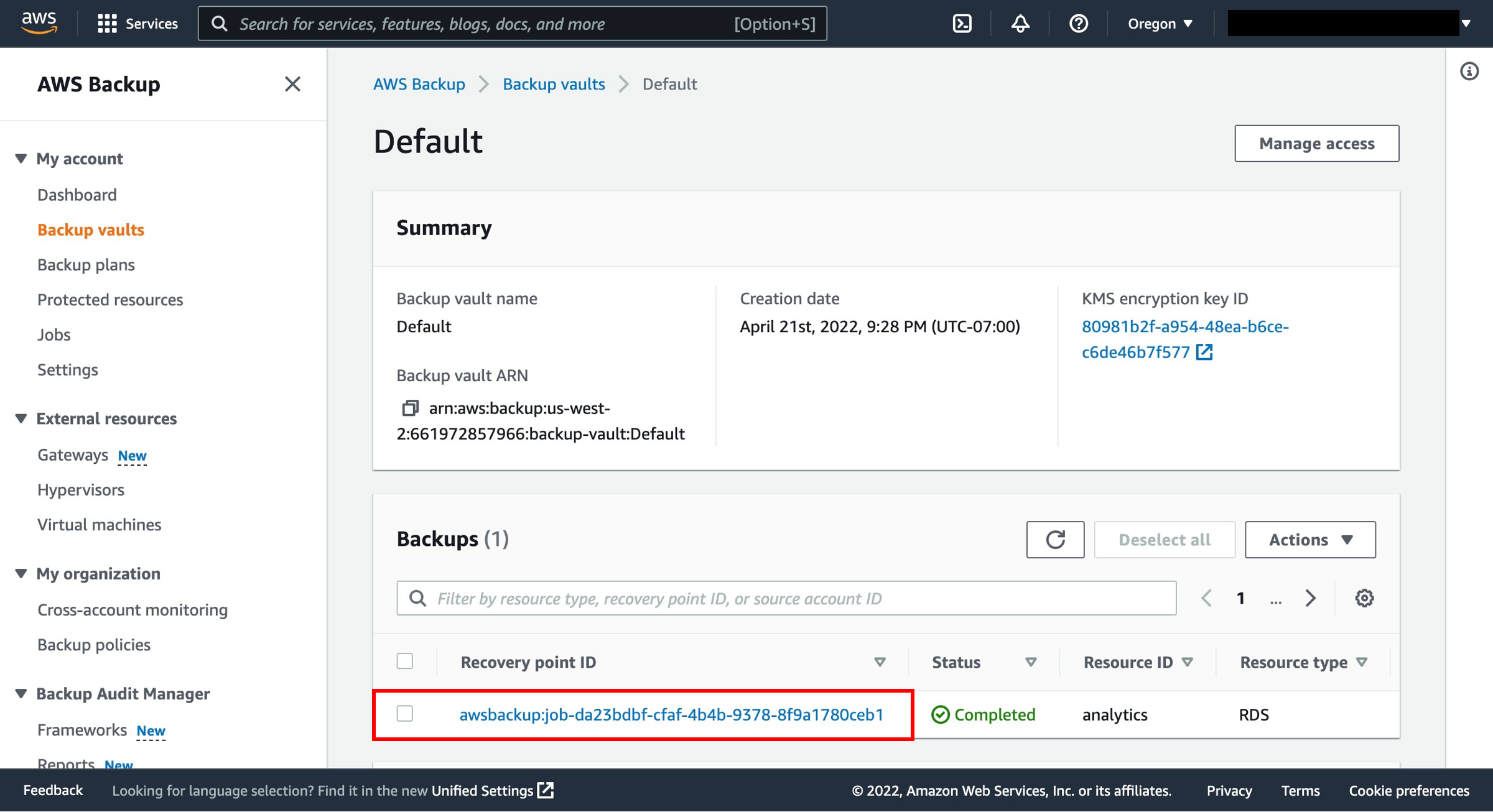The image size is (1493, 812).
Task: Open AWS CloudShell terminal icon
Action: click(962, 24)
